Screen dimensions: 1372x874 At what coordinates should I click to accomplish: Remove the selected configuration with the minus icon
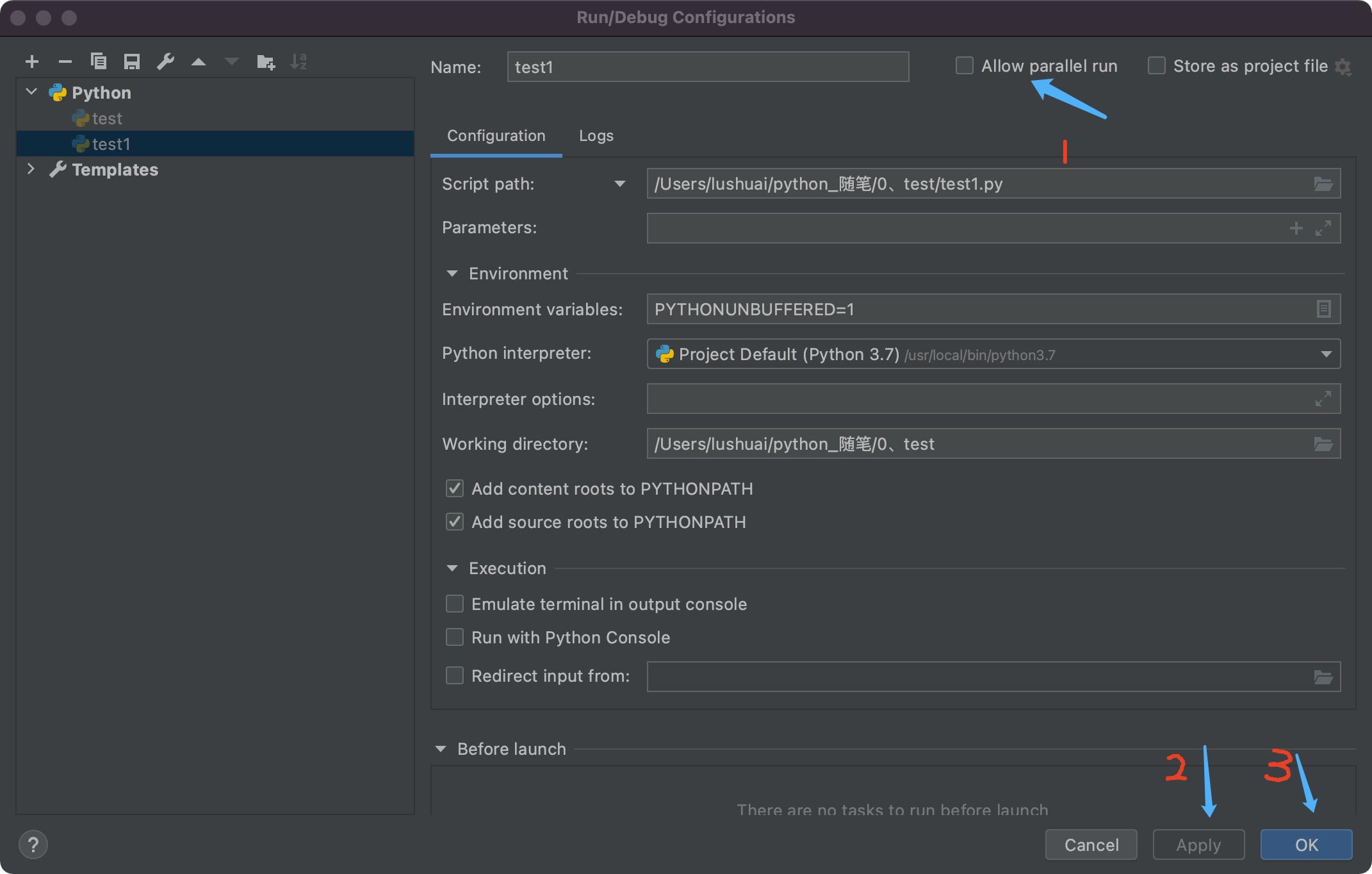click(x=65, y=62)
